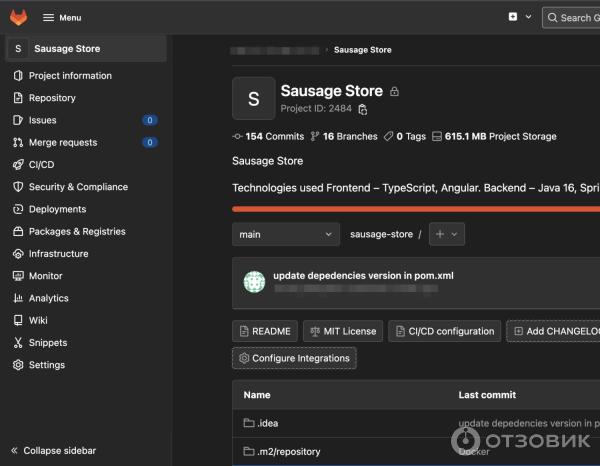This screenshot has width=600, height=466.
Task: Click the Deployments icon
Action: click(x=18, y=209)
